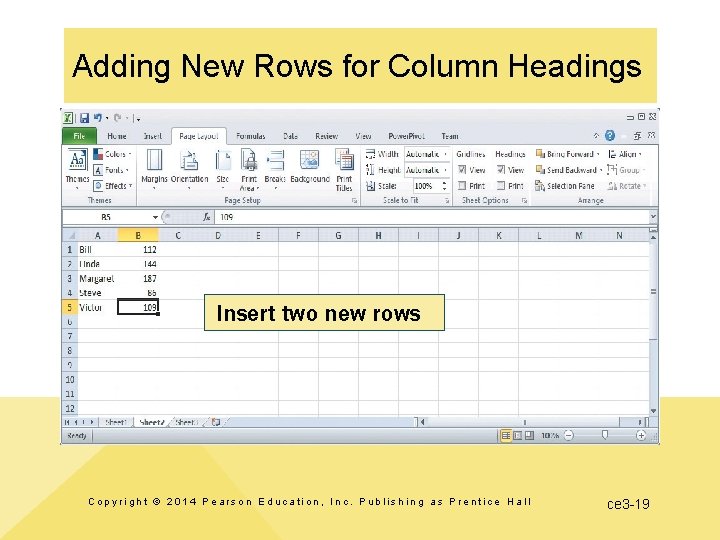Screen dimensions: 720x540
Task: Open the Breaks menu
Action: [x=275, y=169]
